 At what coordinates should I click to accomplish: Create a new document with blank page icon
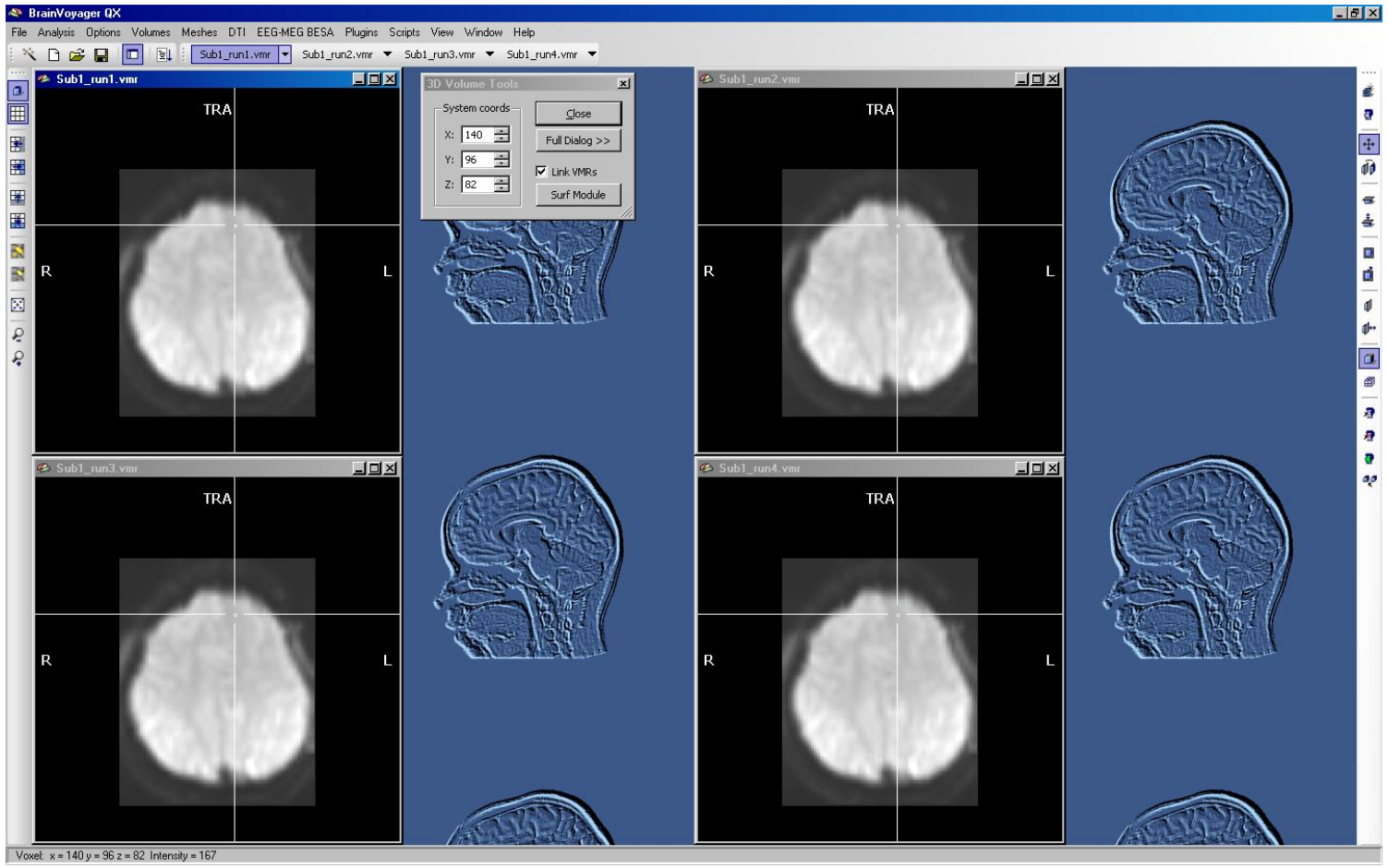tap(54, 54)
